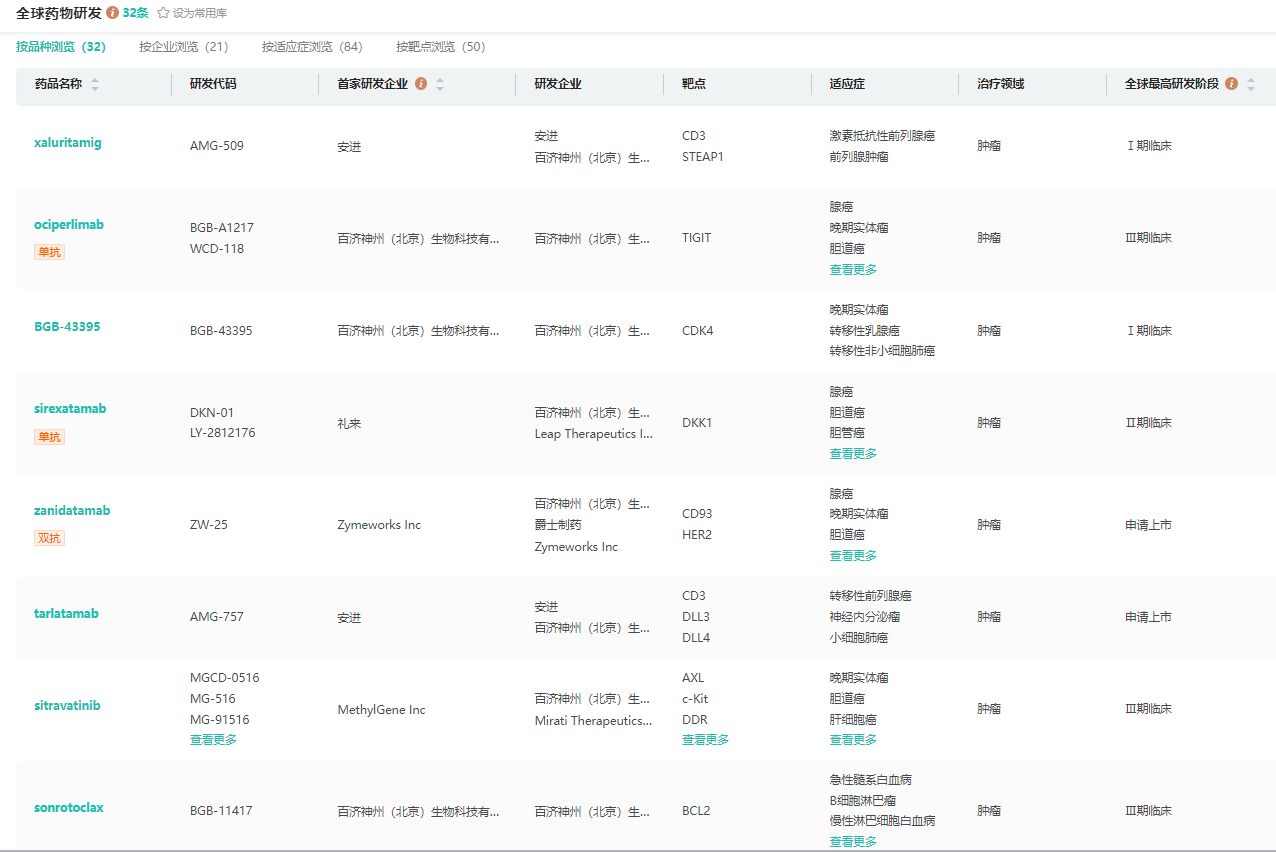Click the CDK4 target cell

[x=698, y=331]
